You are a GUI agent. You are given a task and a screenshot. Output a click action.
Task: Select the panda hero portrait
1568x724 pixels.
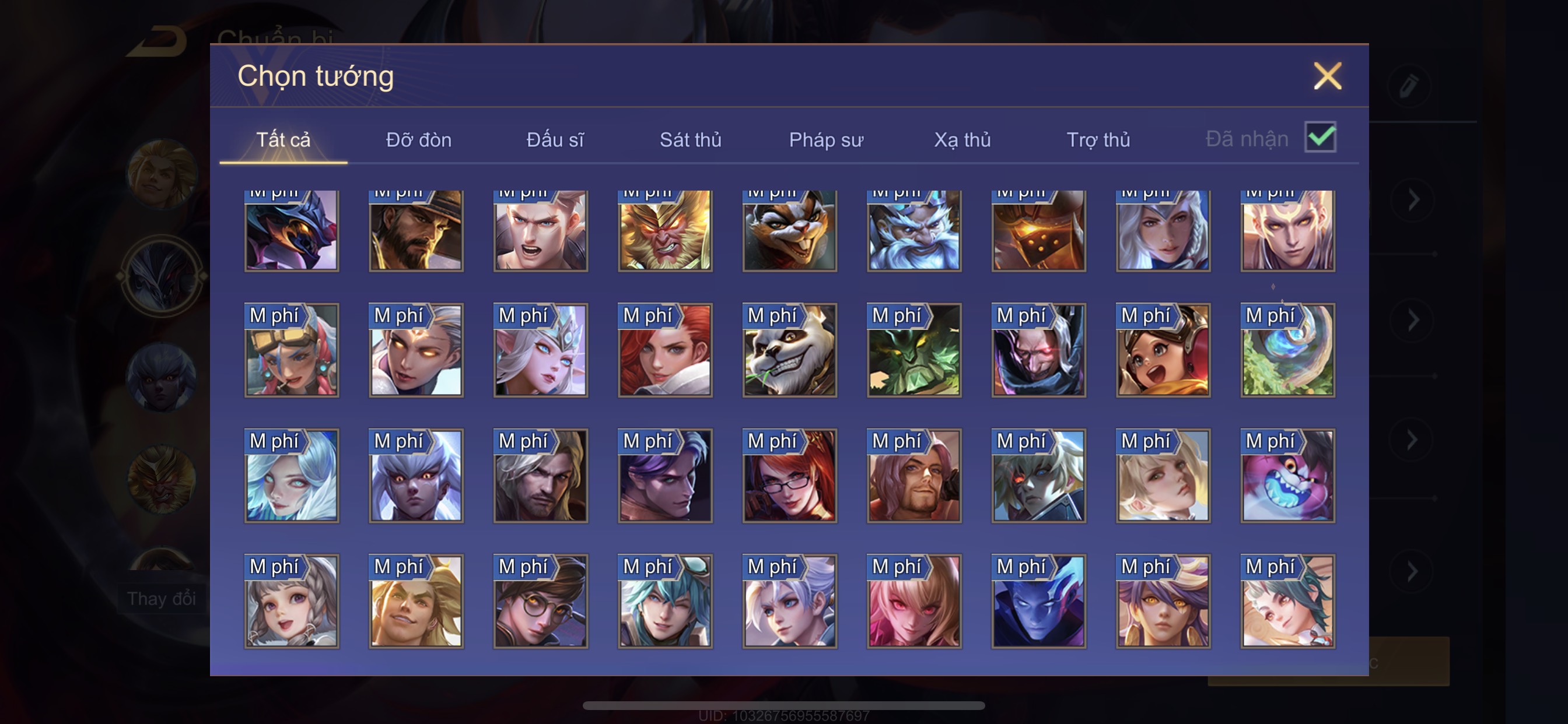pos(789,350)
